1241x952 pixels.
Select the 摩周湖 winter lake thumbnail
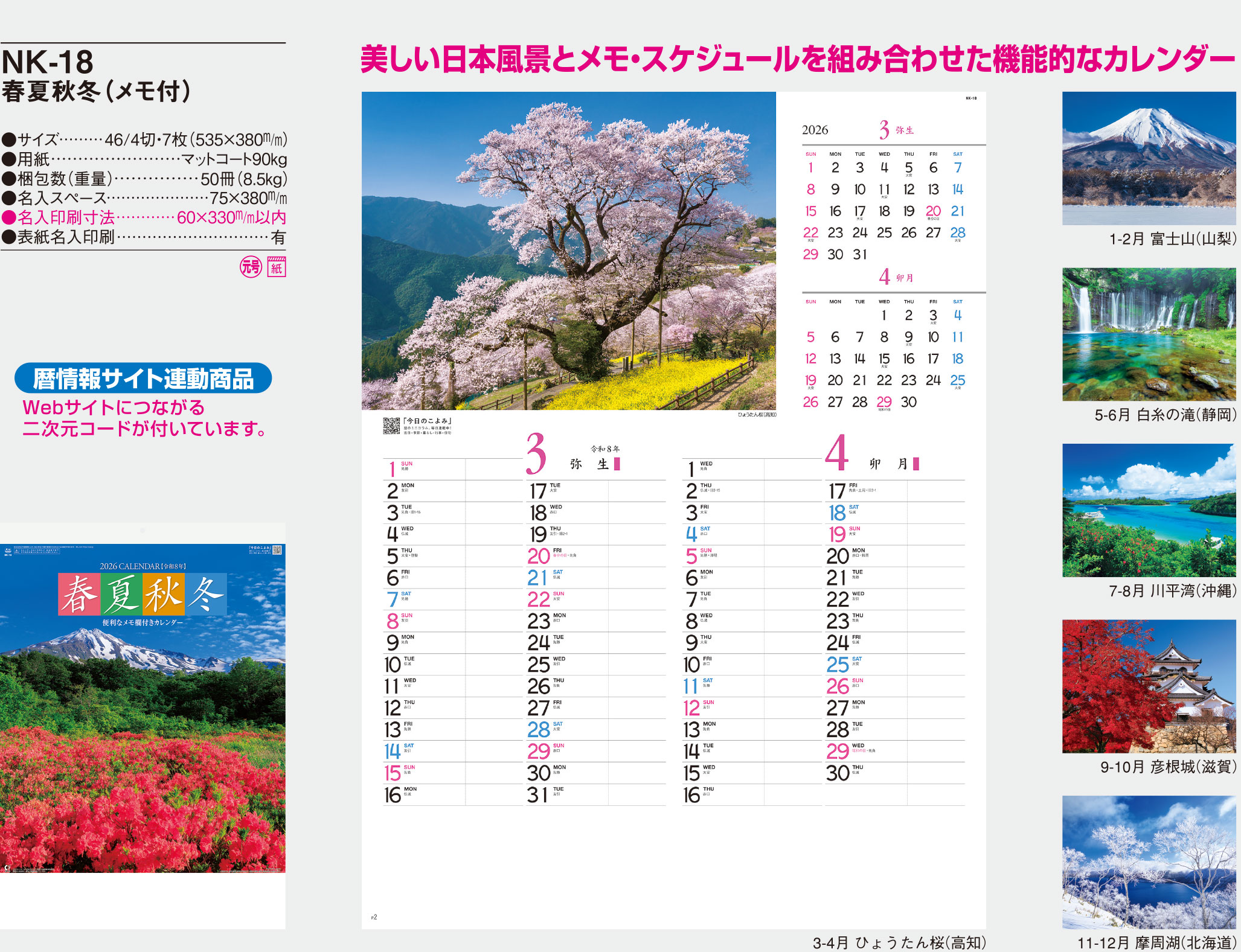(1149, 862)
